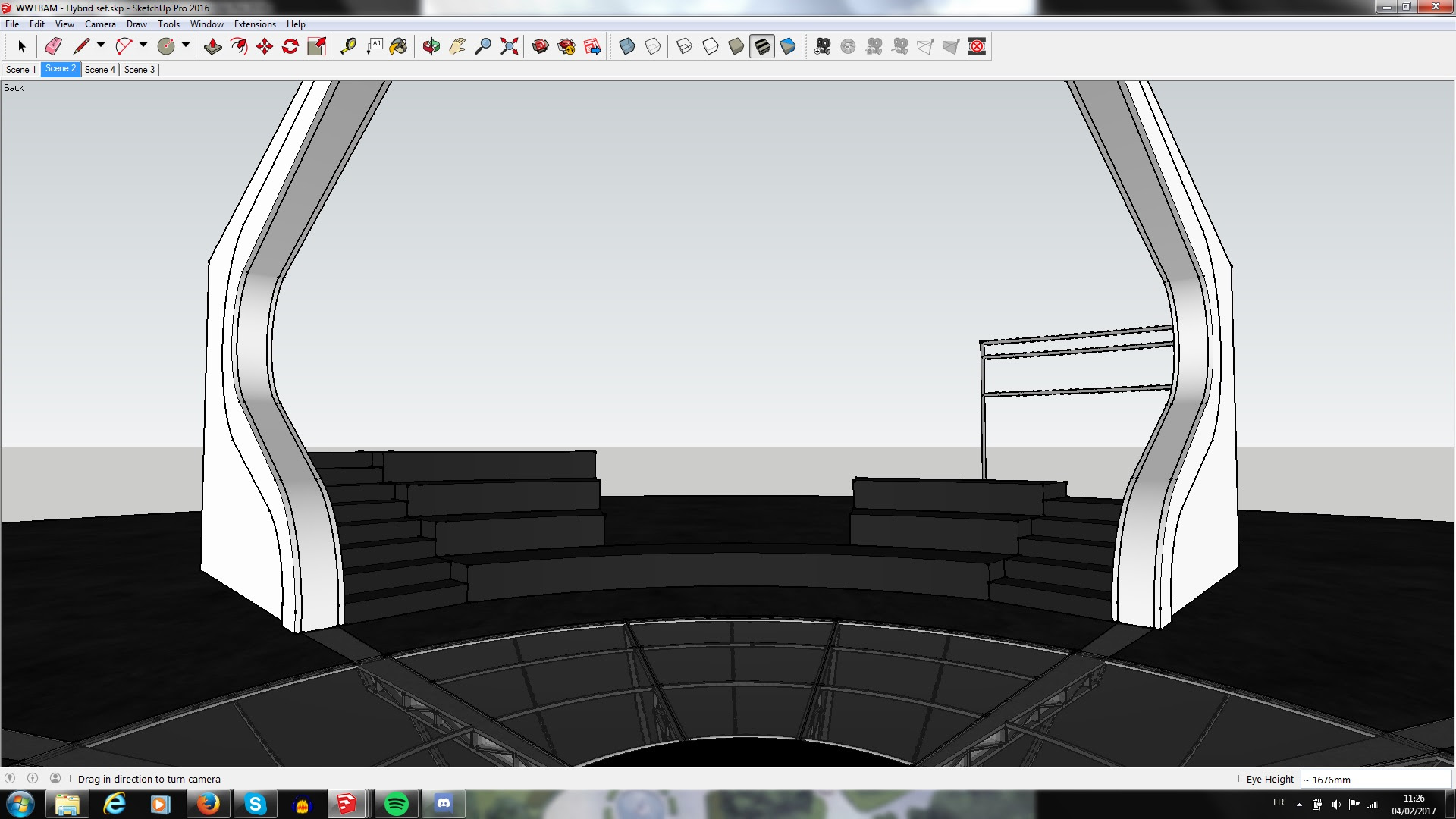Expand the Shape tool dropdown arrow
The image size is (1456, 819).
[186, 45]
